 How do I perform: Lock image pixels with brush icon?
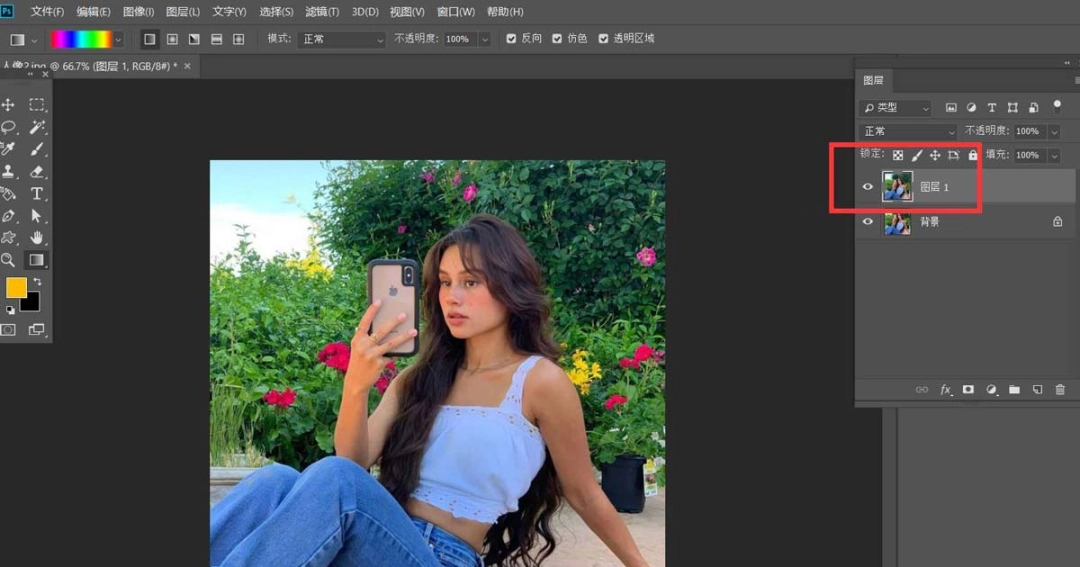pos(917,156)
